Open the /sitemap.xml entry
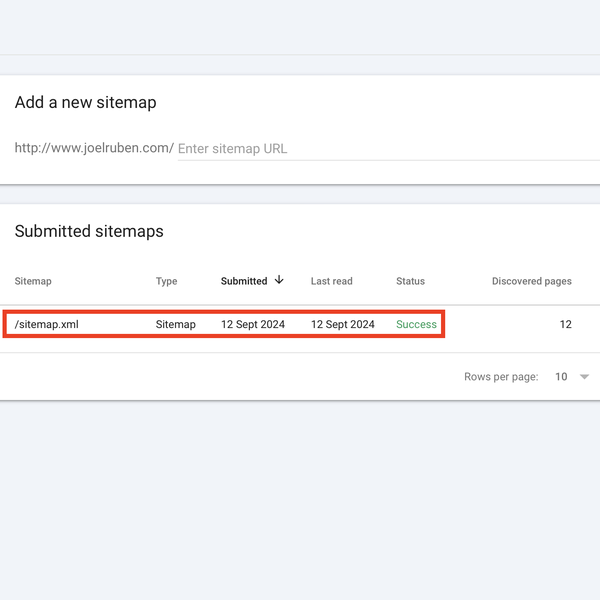The height and width of the screenshot is (600, 600). pos(46,325)
